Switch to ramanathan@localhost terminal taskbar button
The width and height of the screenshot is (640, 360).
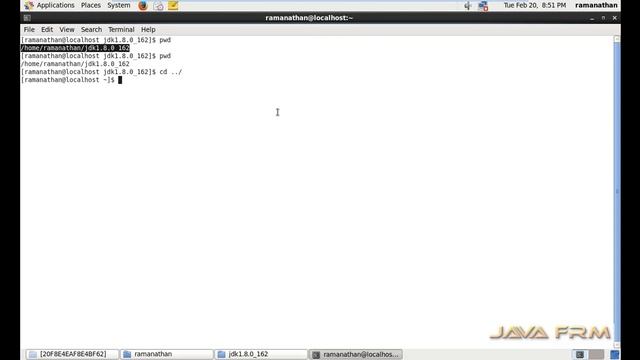(x=356, y=354)
